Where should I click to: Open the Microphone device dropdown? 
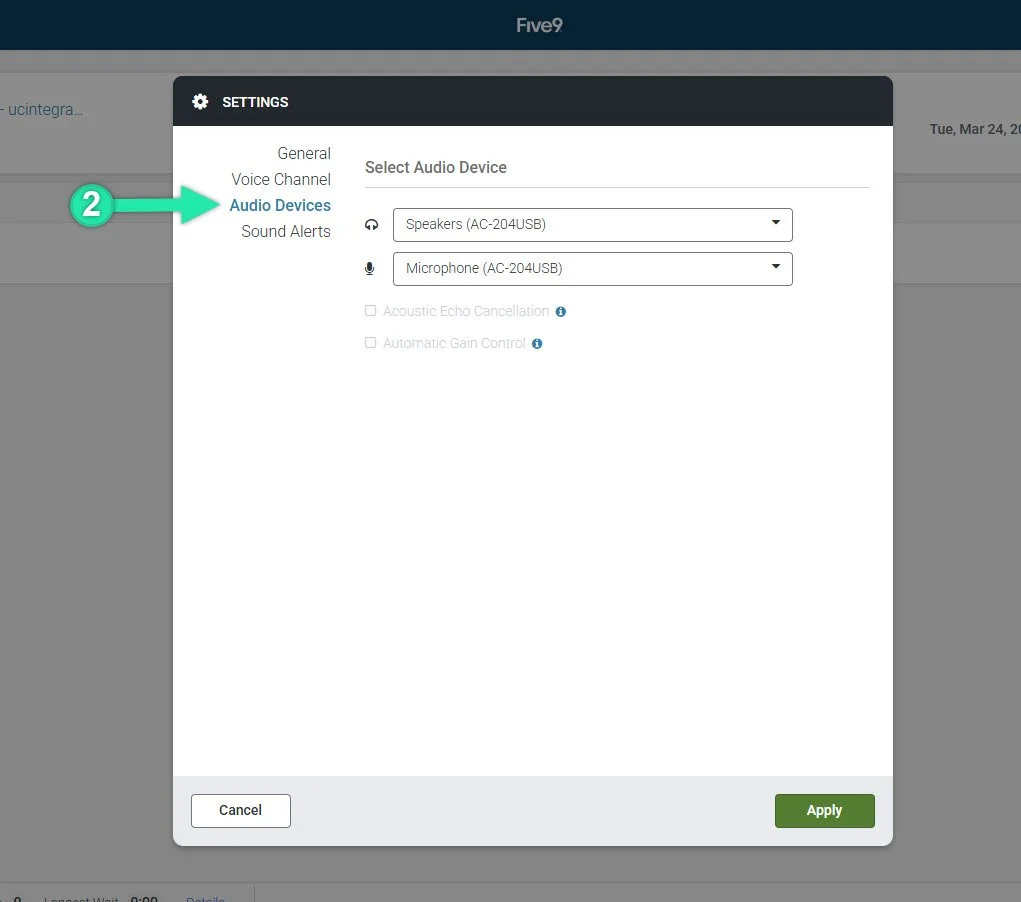click(x=593, y=268)
